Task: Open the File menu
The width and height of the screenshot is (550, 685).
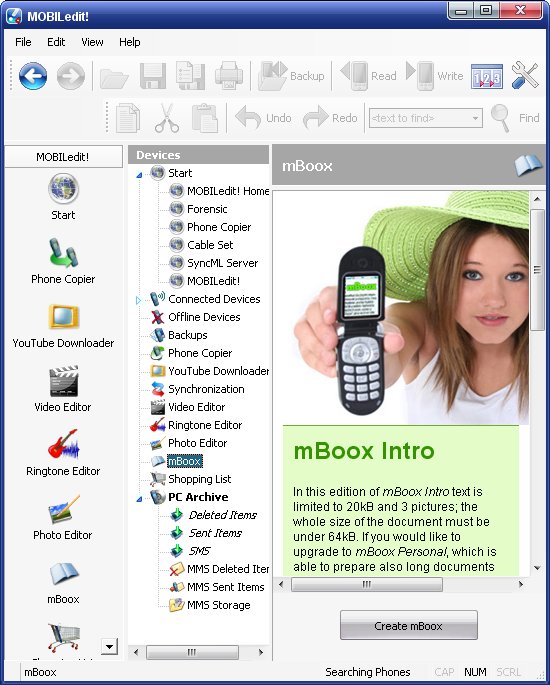Action: click(23, 42)
